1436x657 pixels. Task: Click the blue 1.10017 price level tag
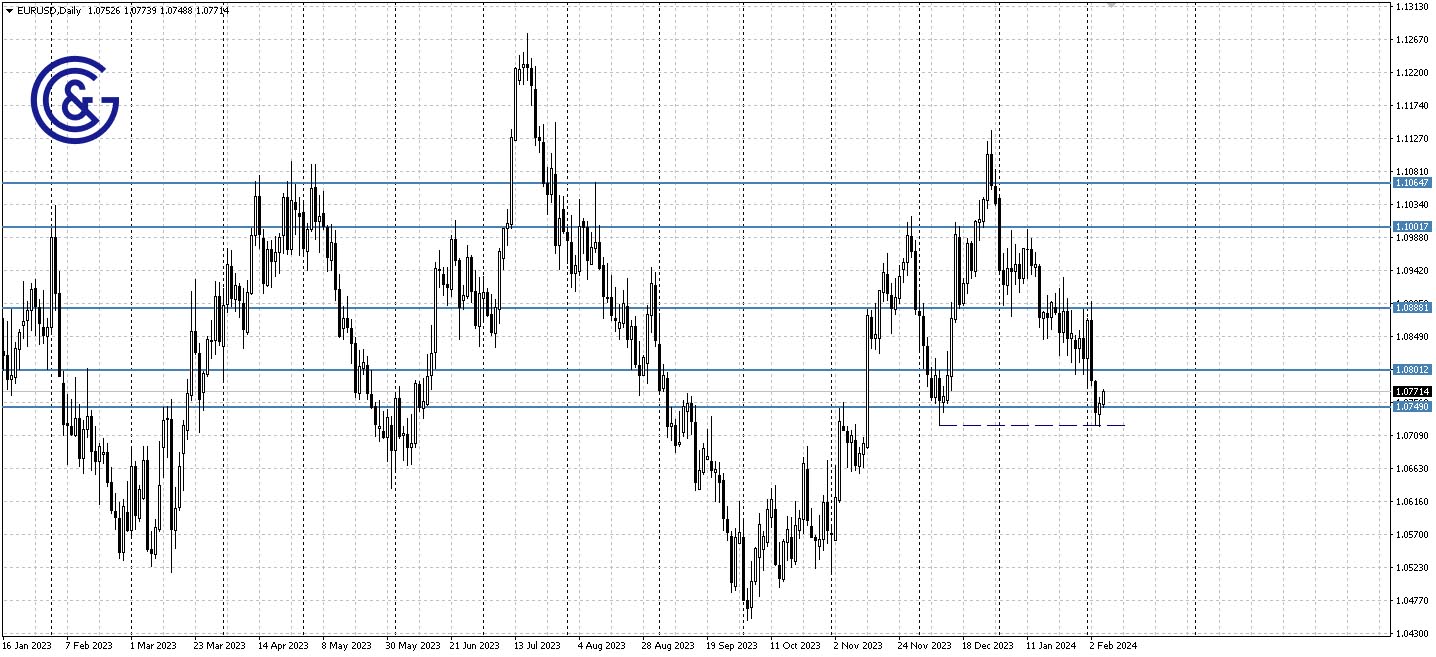click(x=1414, y=228)
